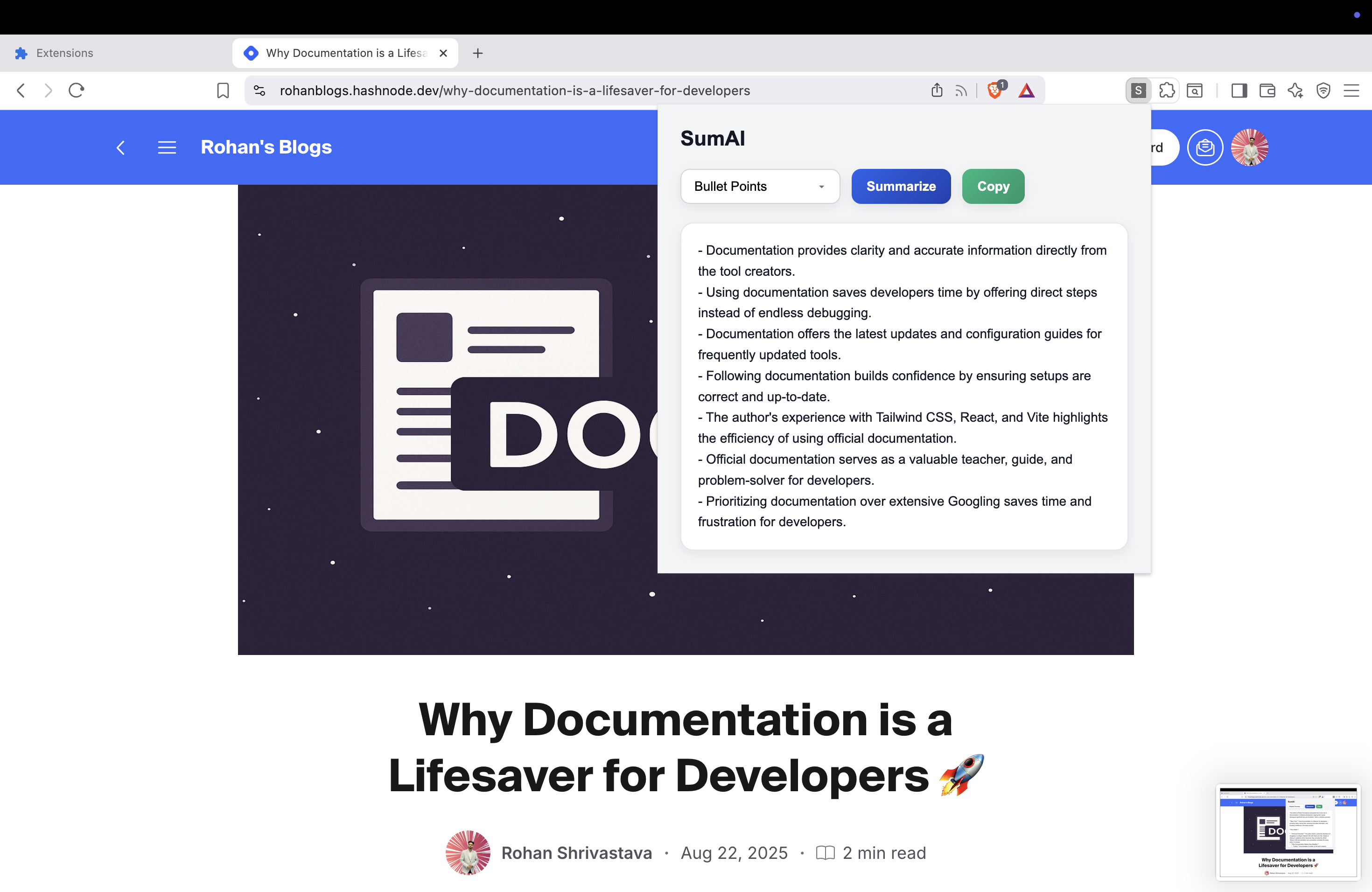Open Brave Rewards triangle icon
This screenshot has width=1372, height=892.
tap(1026, 91)
